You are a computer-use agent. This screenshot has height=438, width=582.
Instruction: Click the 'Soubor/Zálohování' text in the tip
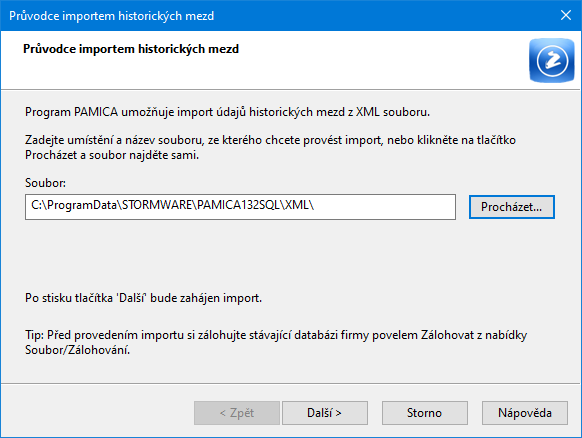[x=78, y=350]
